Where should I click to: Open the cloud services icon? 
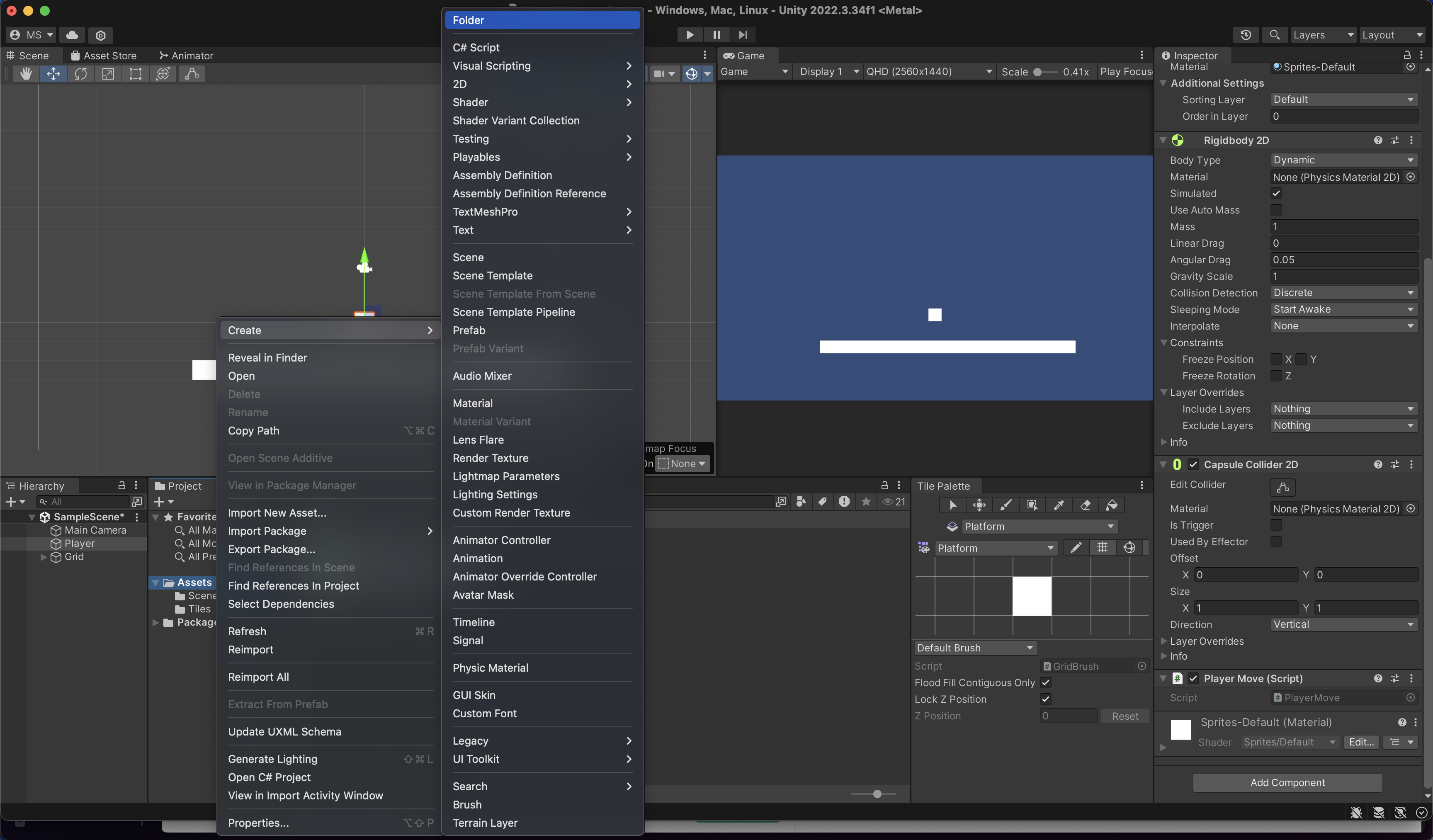coord(72,35)
